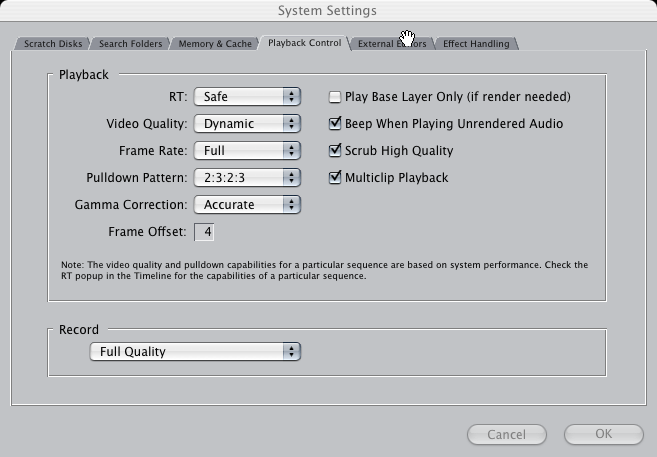Switch to the Scratch Disks tab
The width and height of the screenshot is (657, 457).
click(53, 44)
